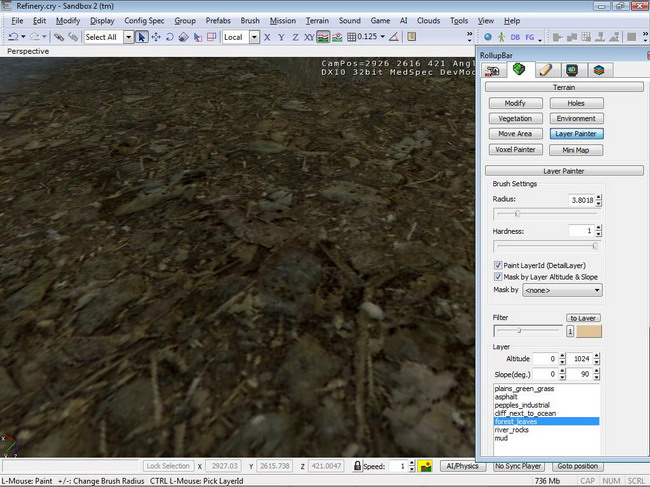650x487 pixels.
Task: Click the Voxel Painter button
Action: pos(515,150)
